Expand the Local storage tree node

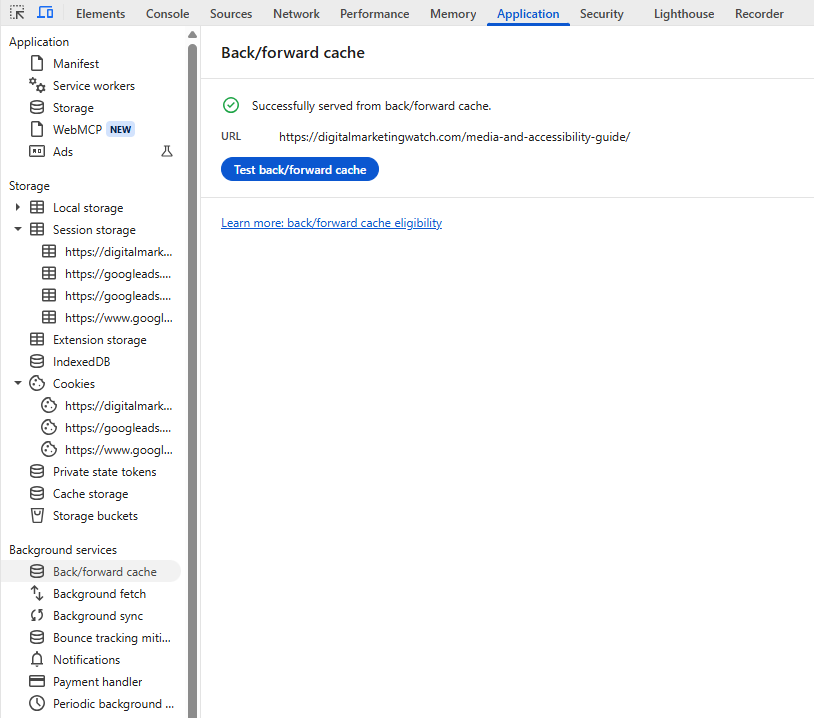pyautogui.click(x=18, y=207)
